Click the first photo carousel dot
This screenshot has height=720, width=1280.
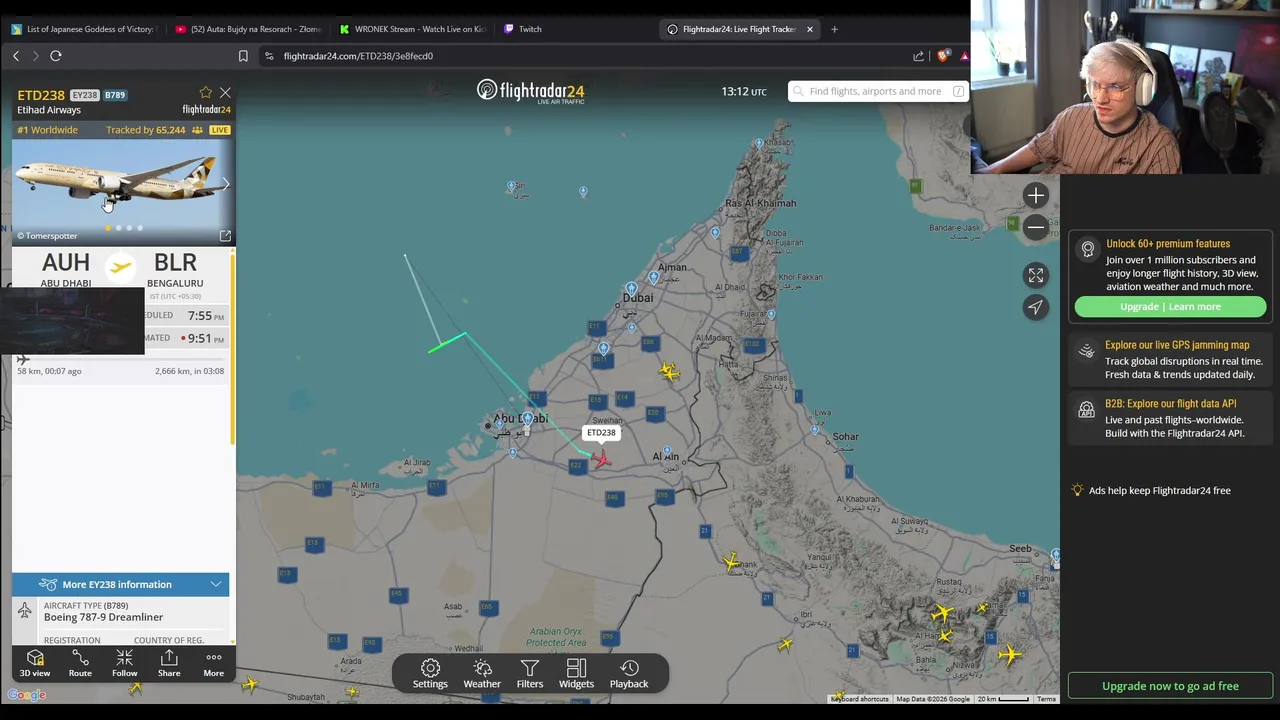click(x=108, y=228)
